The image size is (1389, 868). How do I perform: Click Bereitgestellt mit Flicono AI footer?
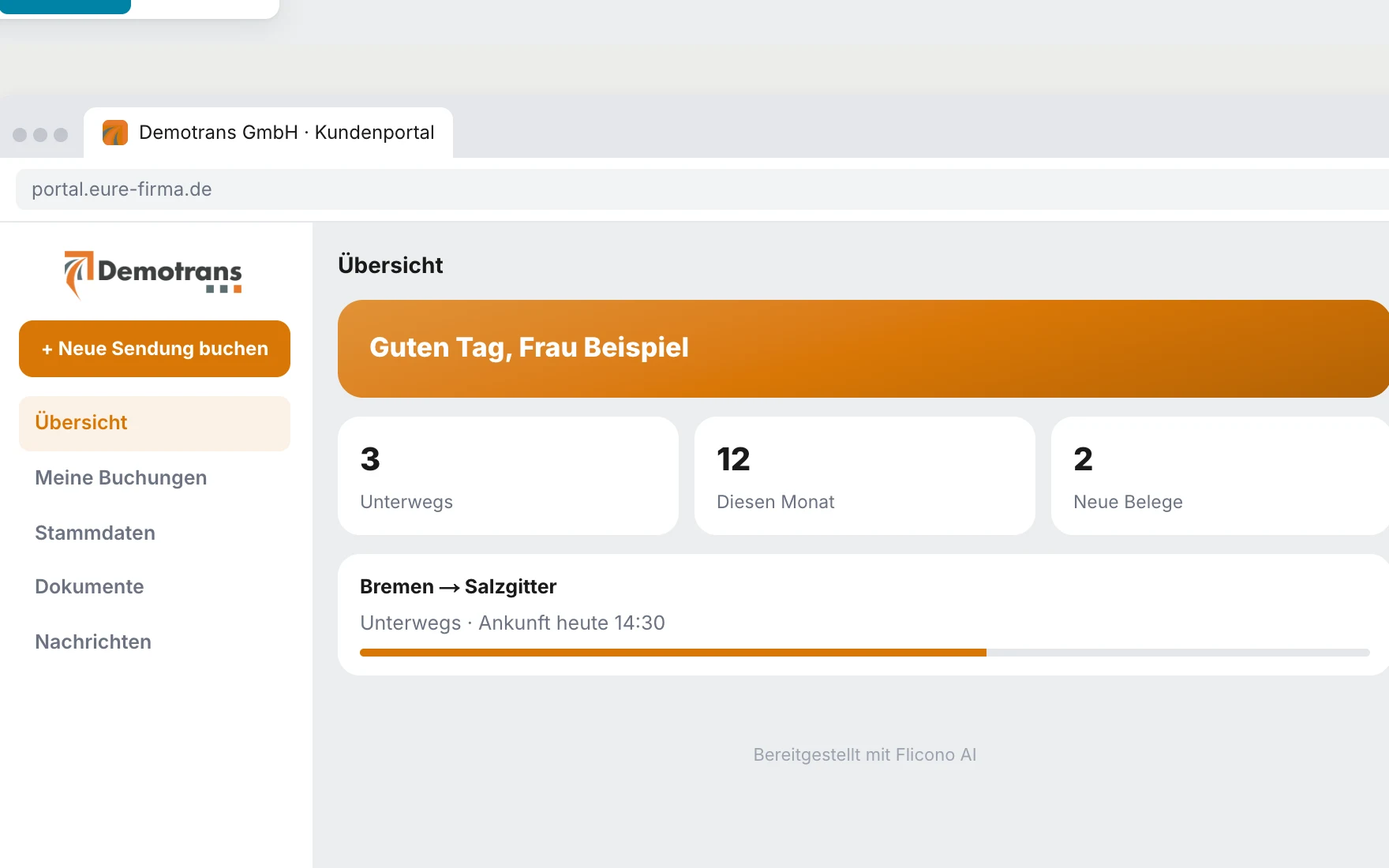[x=865, y=755]
